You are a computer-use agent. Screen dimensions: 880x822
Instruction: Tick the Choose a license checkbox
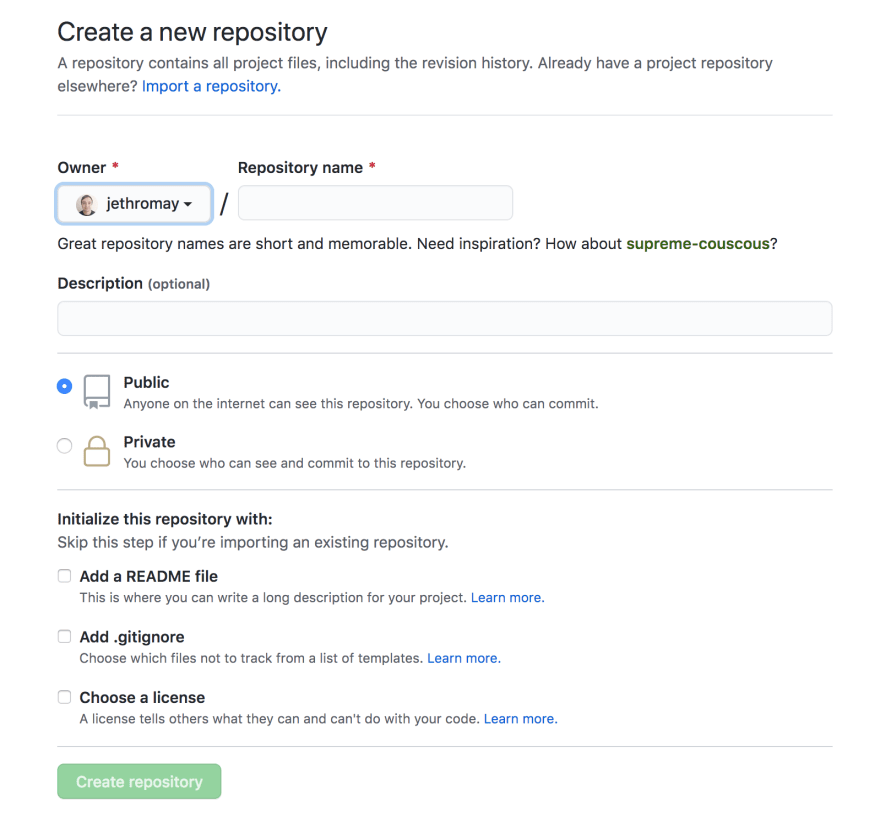tap(65, 697)
